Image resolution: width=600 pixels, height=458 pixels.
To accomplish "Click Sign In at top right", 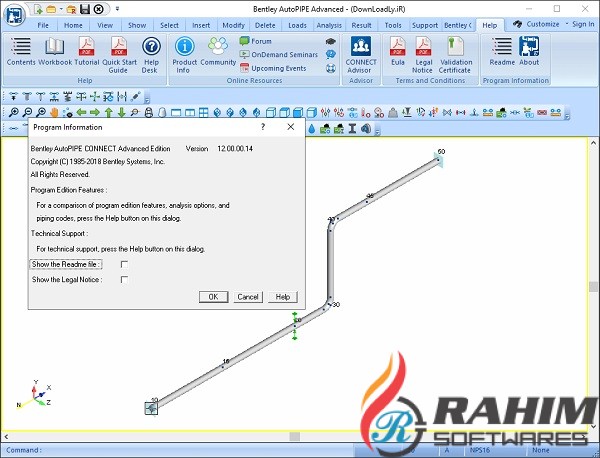I will [583, 24].
